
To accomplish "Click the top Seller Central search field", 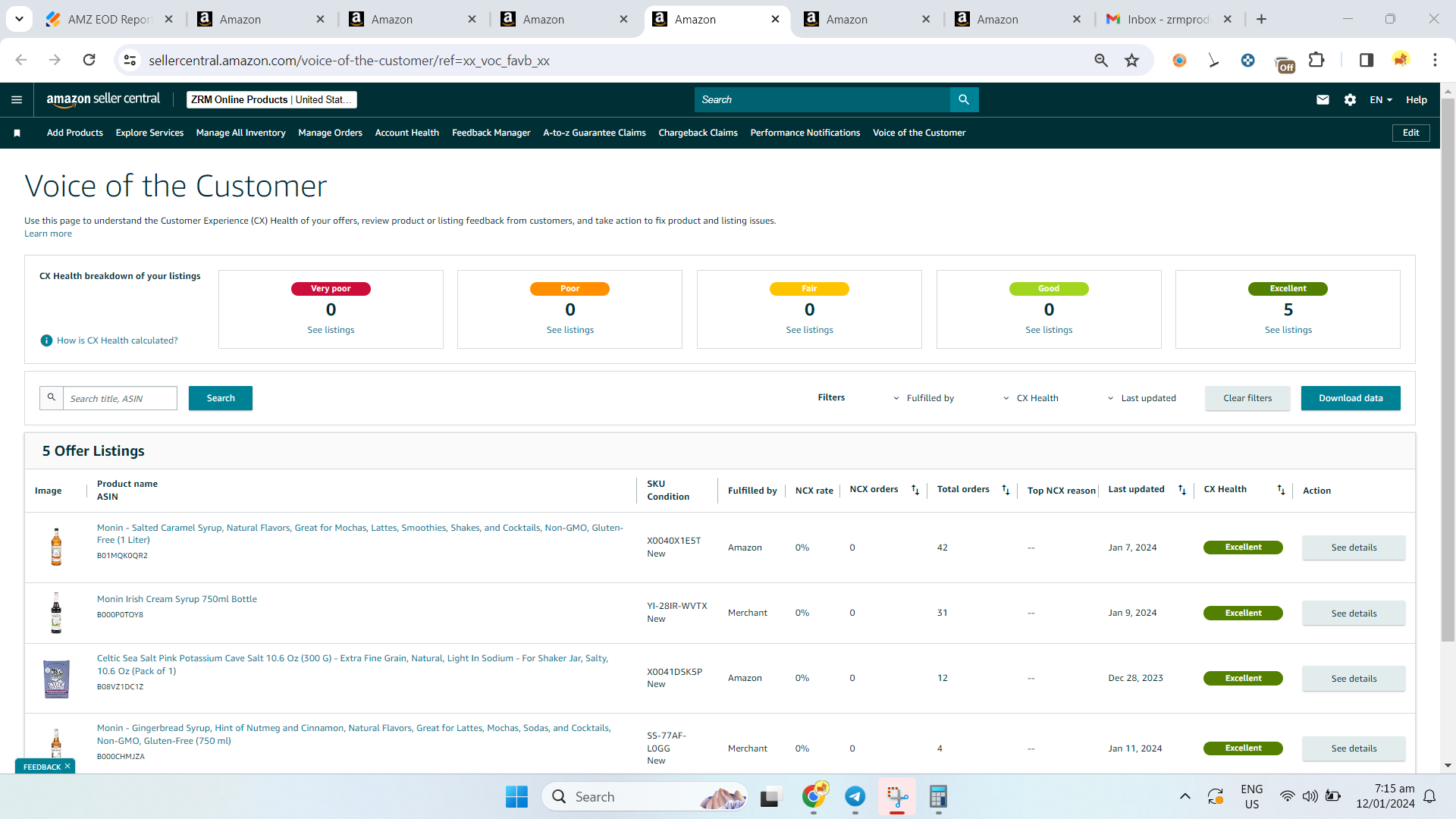I will click(x=822, y=99).
